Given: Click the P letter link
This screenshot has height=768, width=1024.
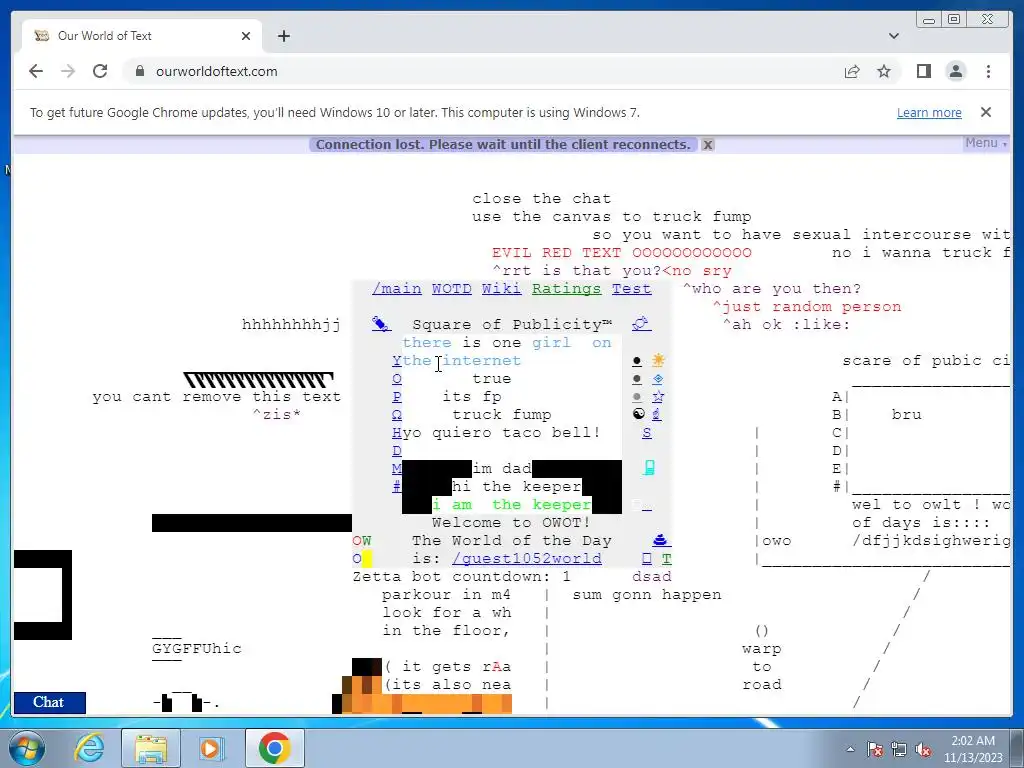Looking at the screenshot, I should pyautogui.click(x=396, y=396).
